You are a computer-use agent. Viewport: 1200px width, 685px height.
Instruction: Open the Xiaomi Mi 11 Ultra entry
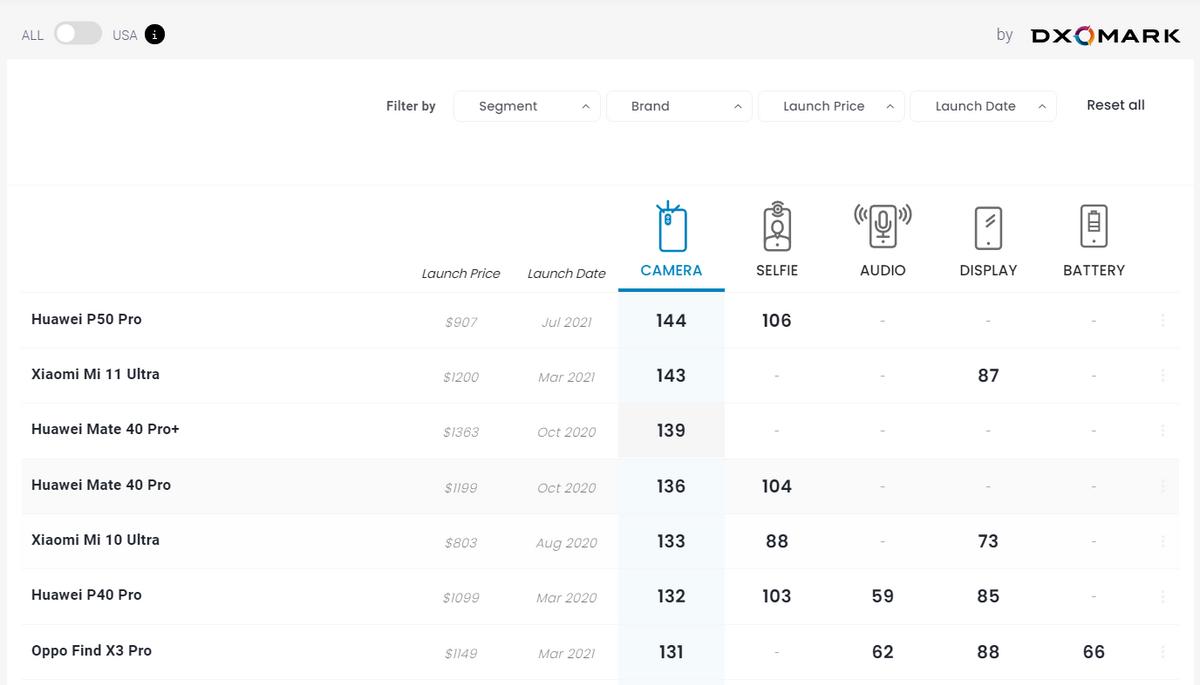click(x=95, y=374)
